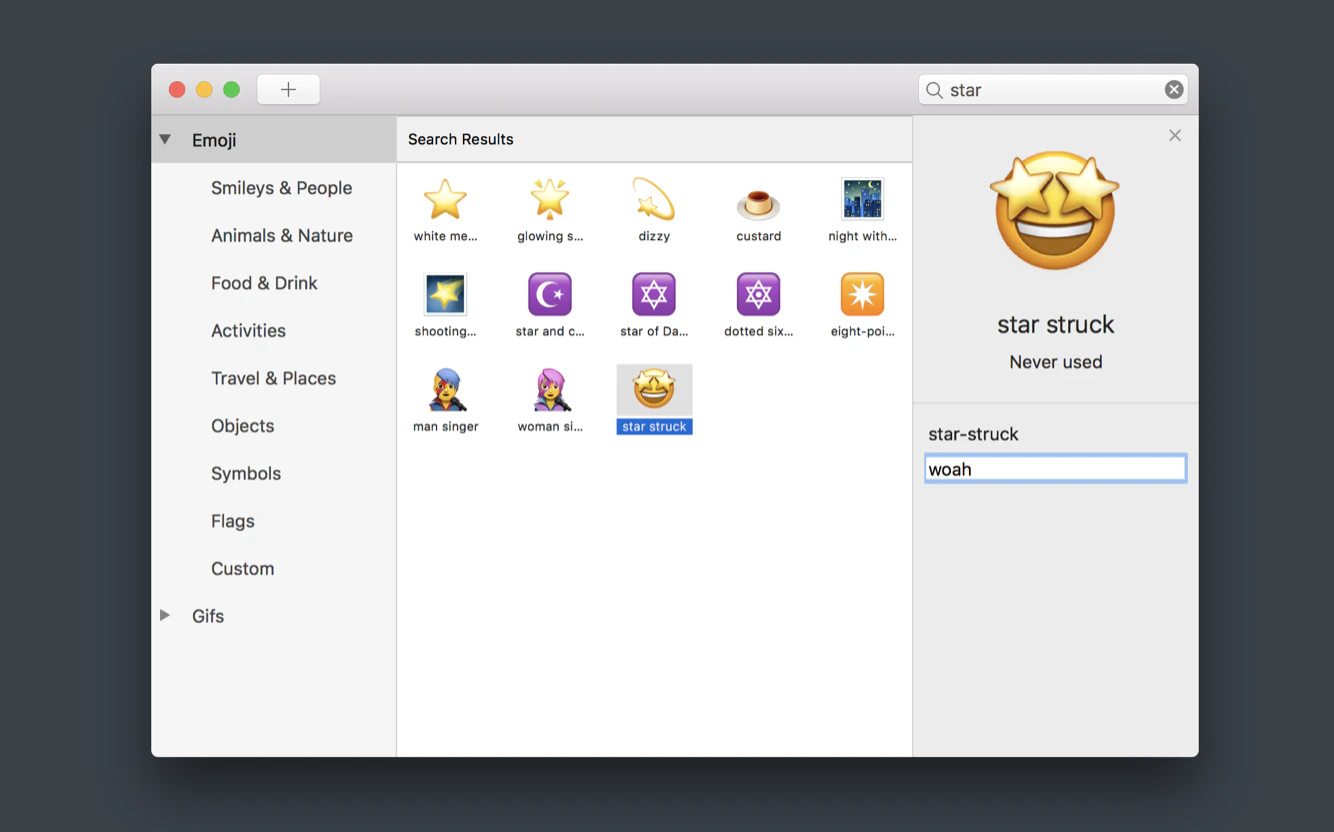
Task: Select the glowing star emoji
Action: pyautogui.click(x=549, y=200)
